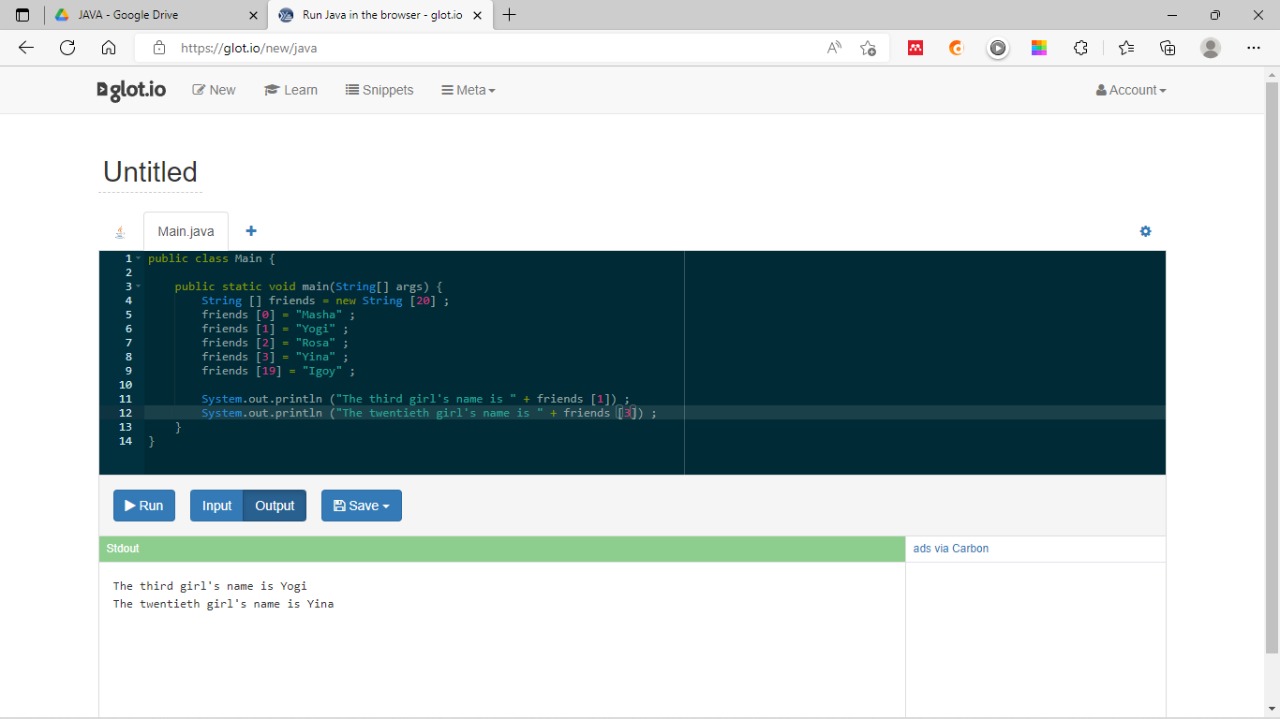1280x719 pixels.
Task: Collapse the main method fold on line 3
Action: coord(139,287)
